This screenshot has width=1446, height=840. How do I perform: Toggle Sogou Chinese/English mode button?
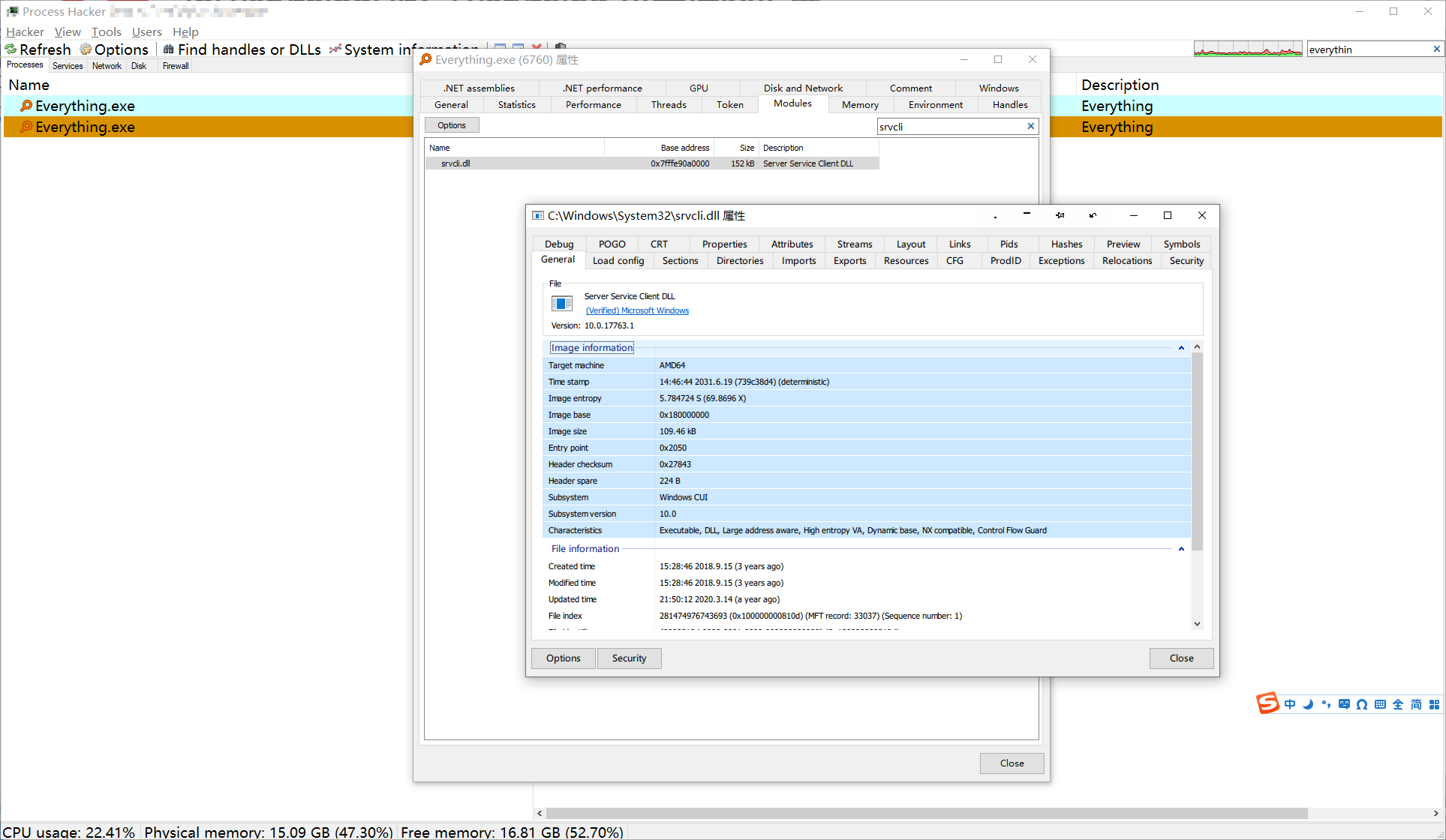[x=1290, y=704]
